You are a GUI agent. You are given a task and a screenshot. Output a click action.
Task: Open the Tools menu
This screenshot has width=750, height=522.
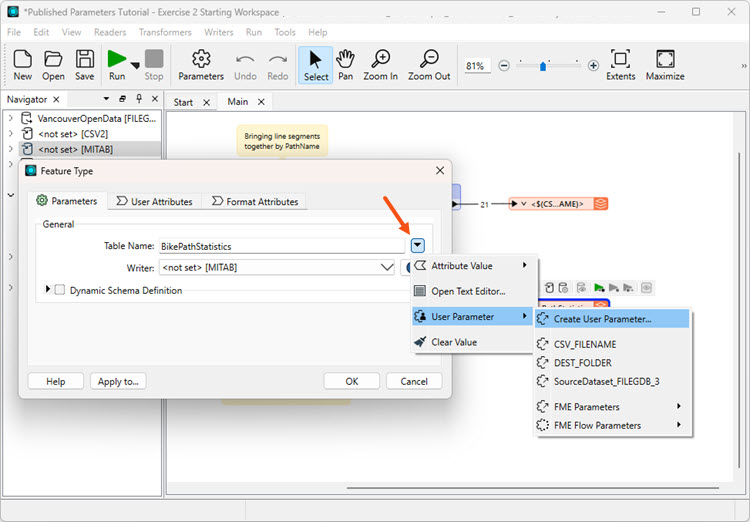coord(285,32)
